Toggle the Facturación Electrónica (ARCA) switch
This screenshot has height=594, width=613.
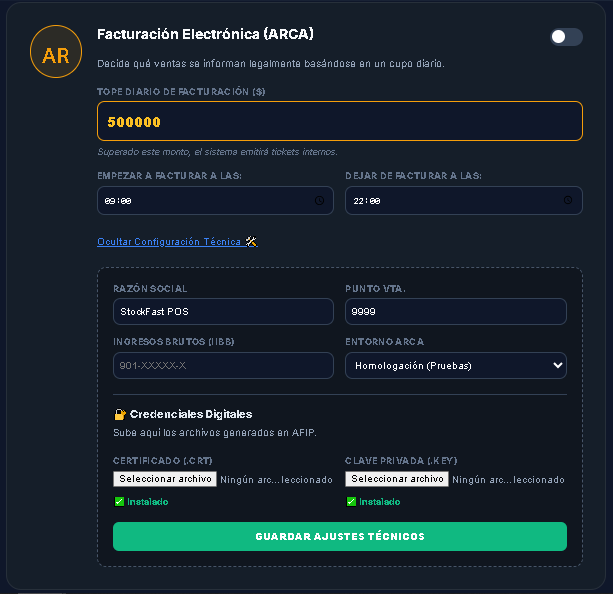tap(565, 37)
